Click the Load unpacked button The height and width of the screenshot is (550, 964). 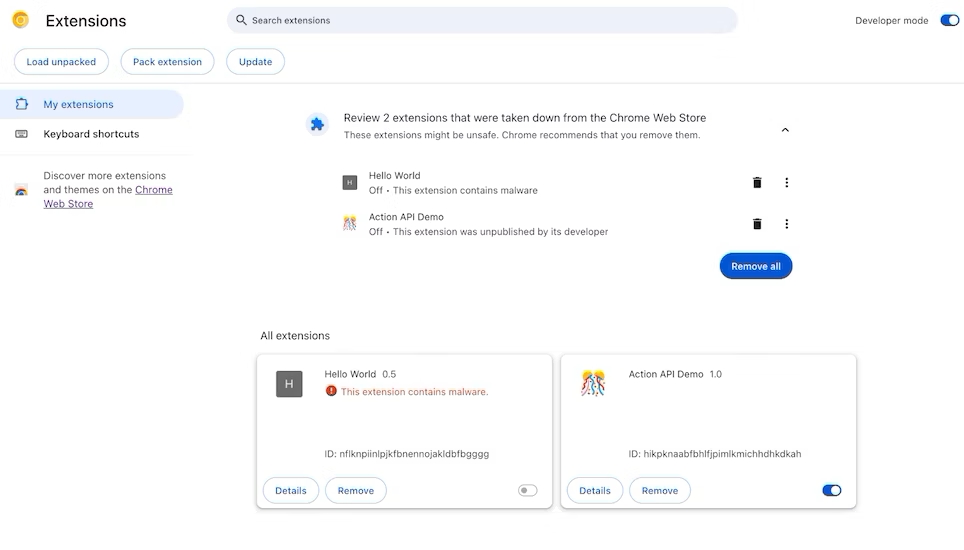pyautogui.click(x=61, y=62)
